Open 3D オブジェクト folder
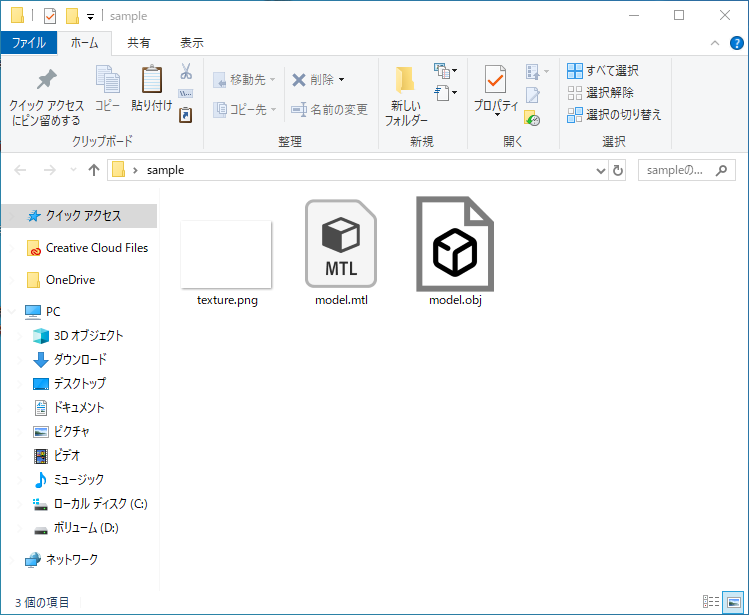 pyautogui.click(x=79, y=336)
